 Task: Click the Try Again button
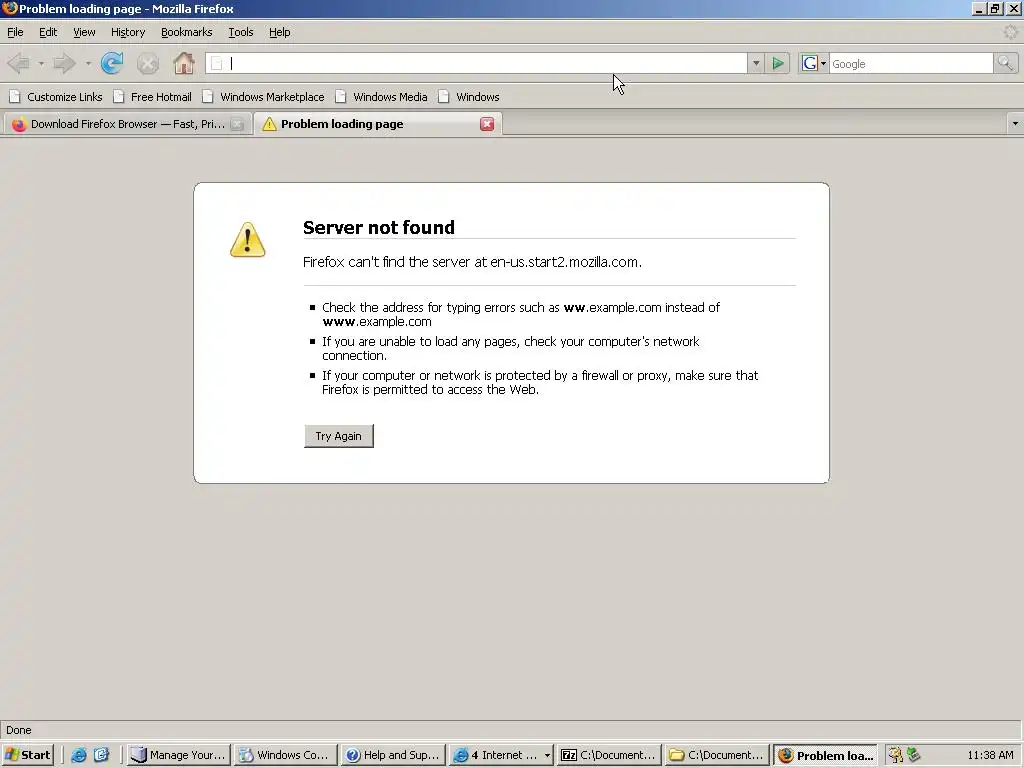[338, 436]
